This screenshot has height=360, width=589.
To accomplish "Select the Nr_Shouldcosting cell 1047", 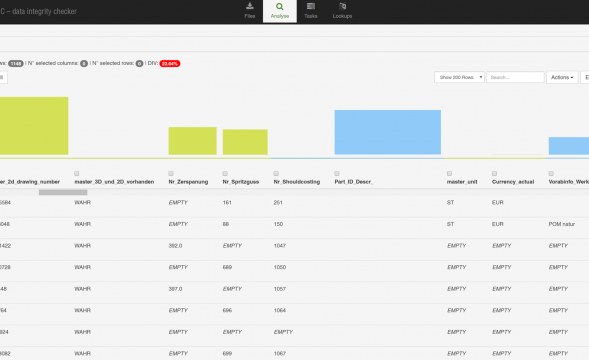I will pos(280,246).
